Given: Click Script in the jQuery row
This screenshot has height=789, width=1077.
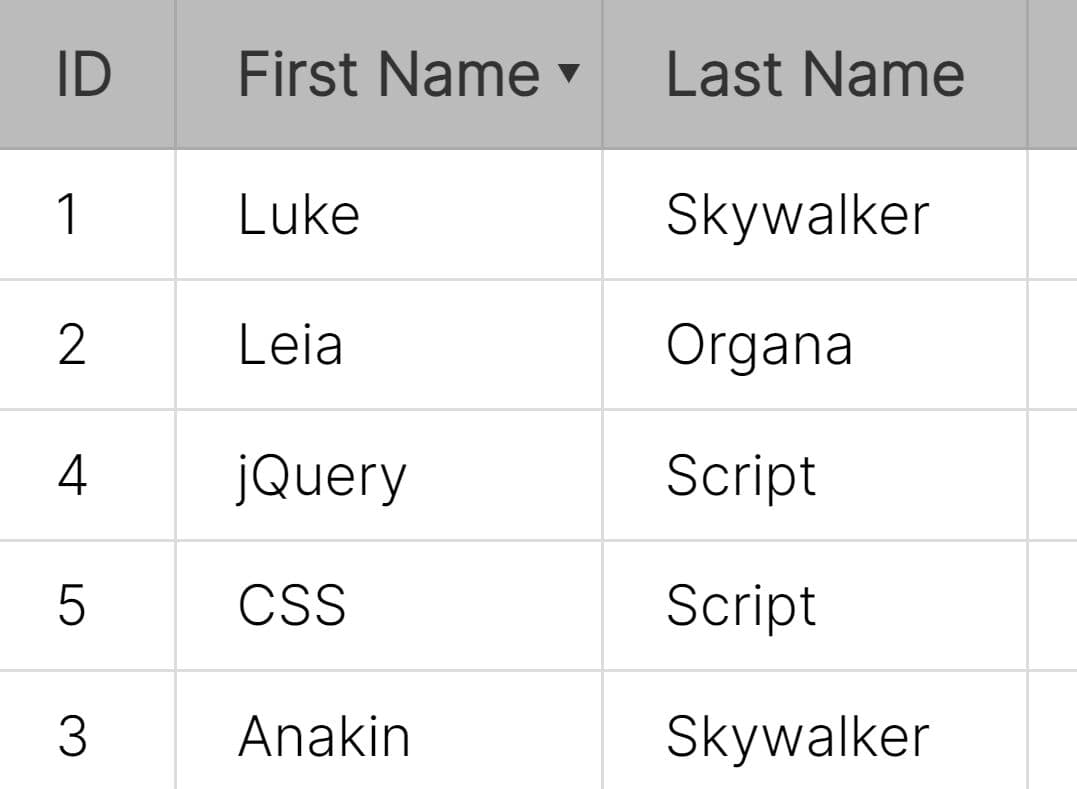Looking at the screenshot, I should 741,476.
